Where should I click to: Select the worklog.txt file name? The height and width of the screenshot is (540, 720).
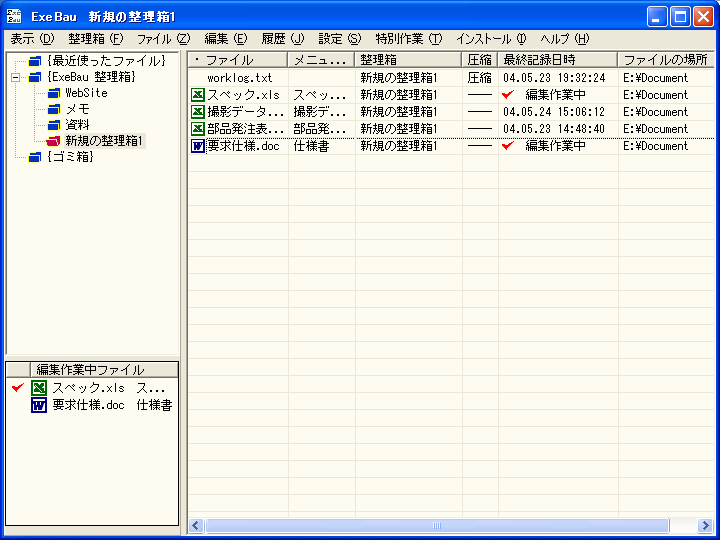240,78
